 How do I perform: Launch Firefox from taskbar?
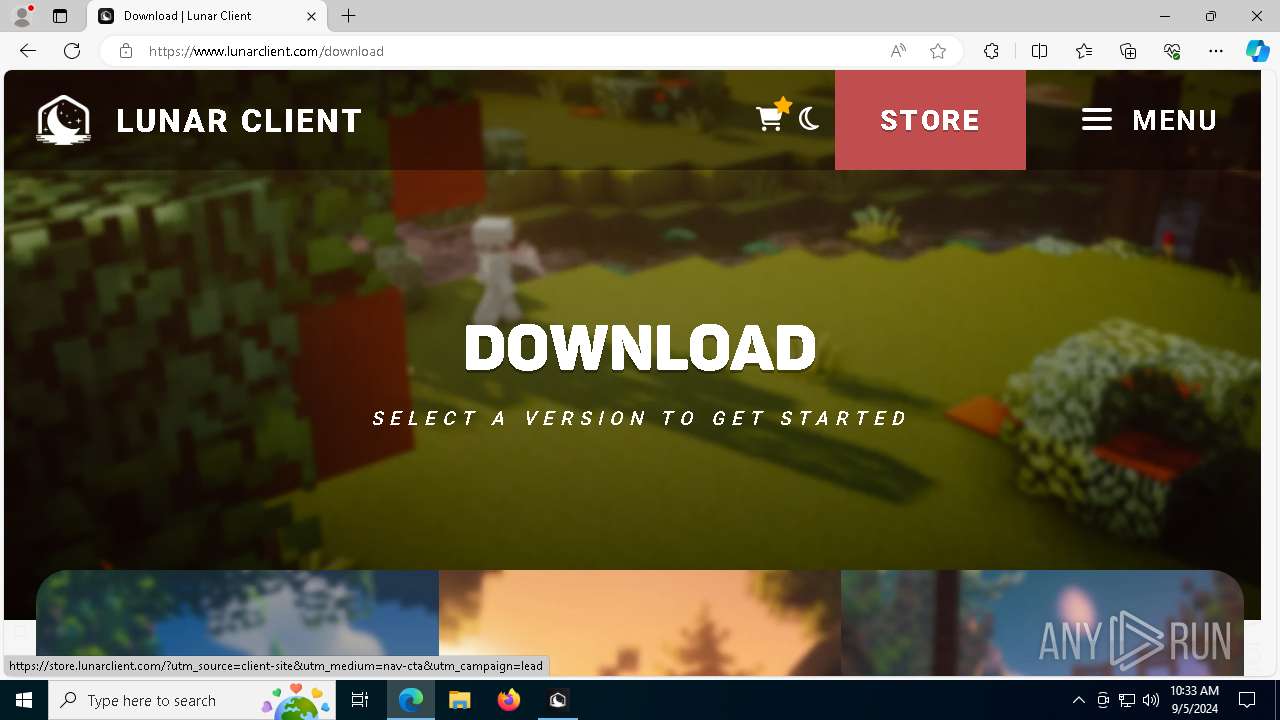[509, 700]
